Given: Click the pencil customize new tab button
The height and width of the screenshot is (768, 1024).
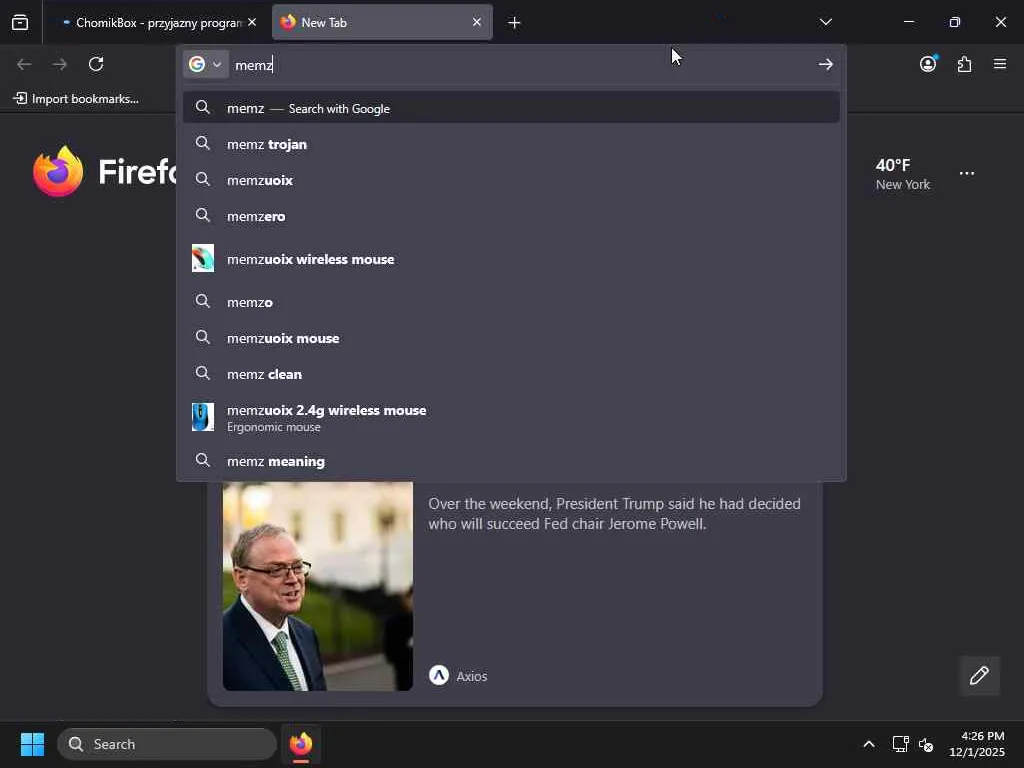Looking at the screenshot, I should click(x=979, y=675).
